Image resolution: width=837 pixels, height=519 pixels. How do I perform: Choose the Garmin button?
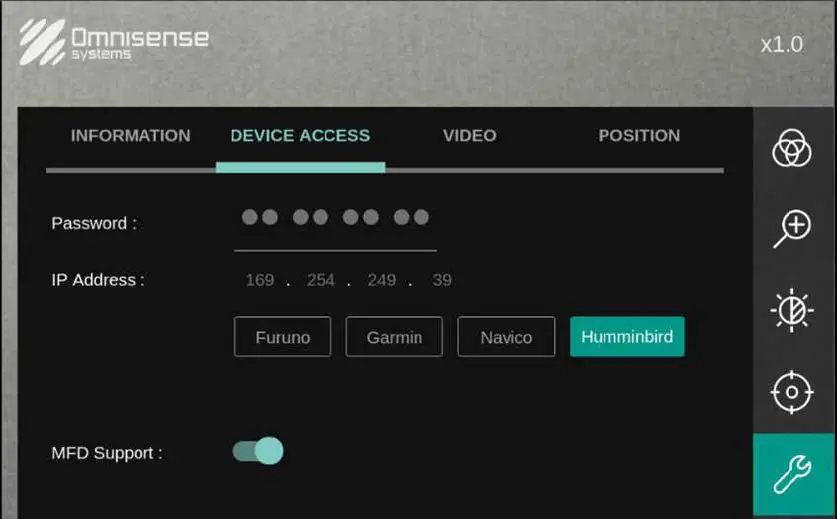coord(394,337)
